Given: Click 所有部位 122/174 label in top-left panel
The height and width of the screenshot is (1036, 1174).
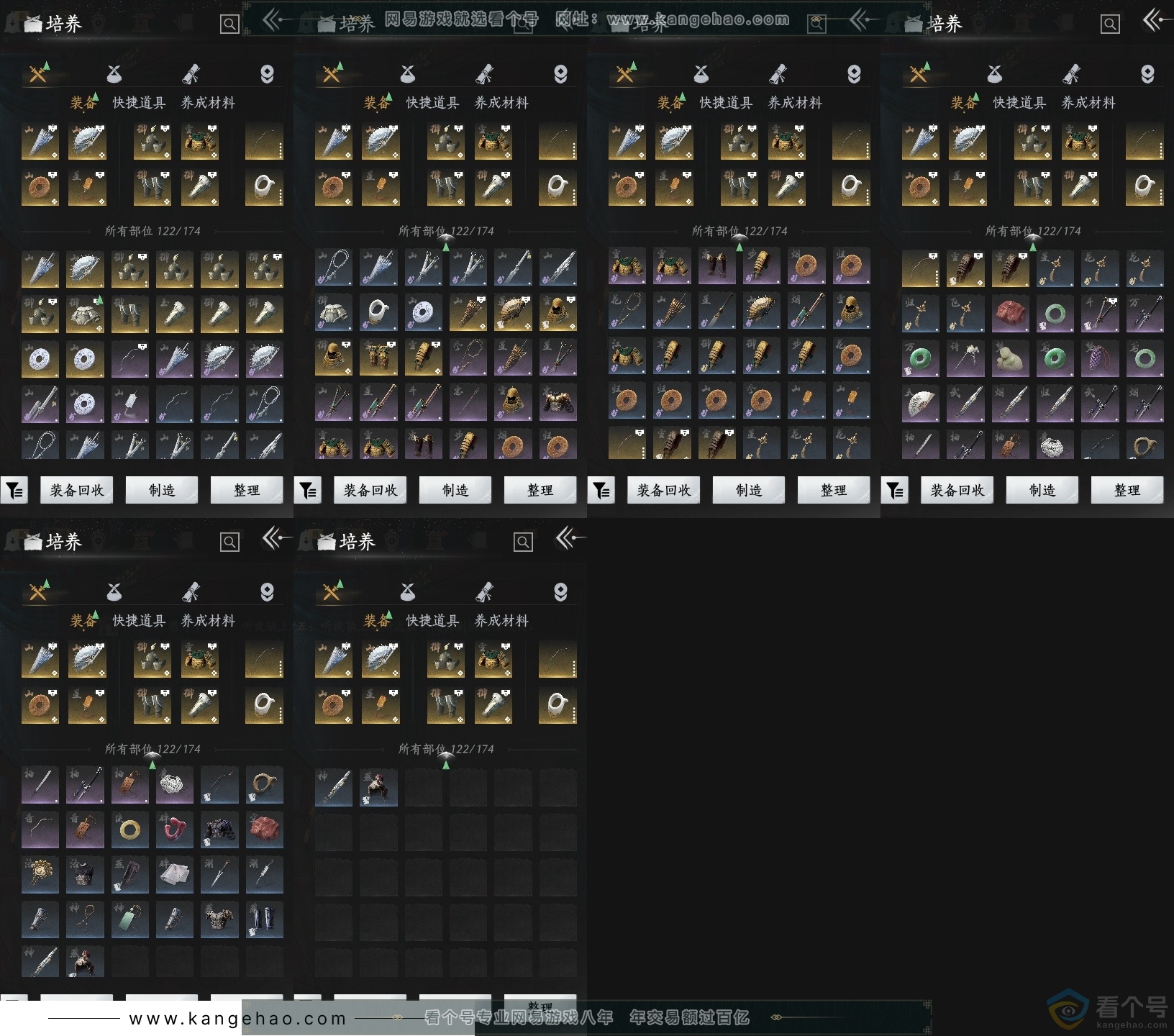Looking at the screenshot, I should click(153, 231).
